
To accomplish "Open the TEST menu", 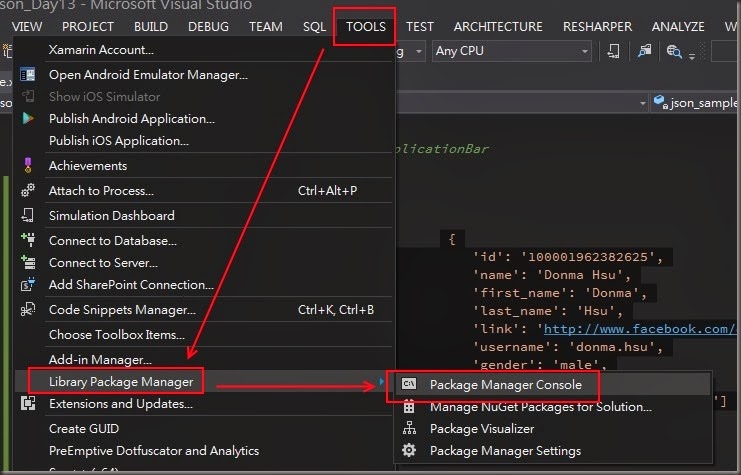I will 420,26.
